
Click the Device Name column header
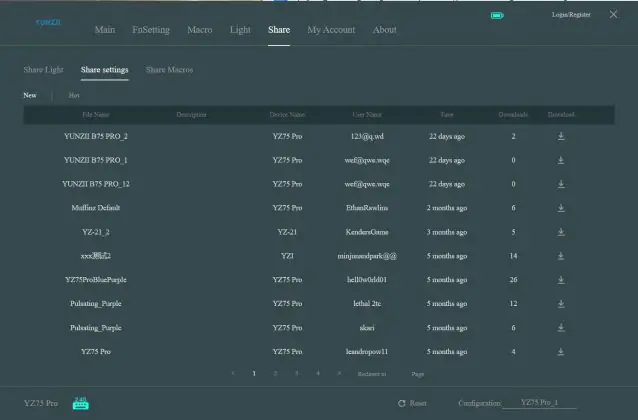(x=287, y=115)
